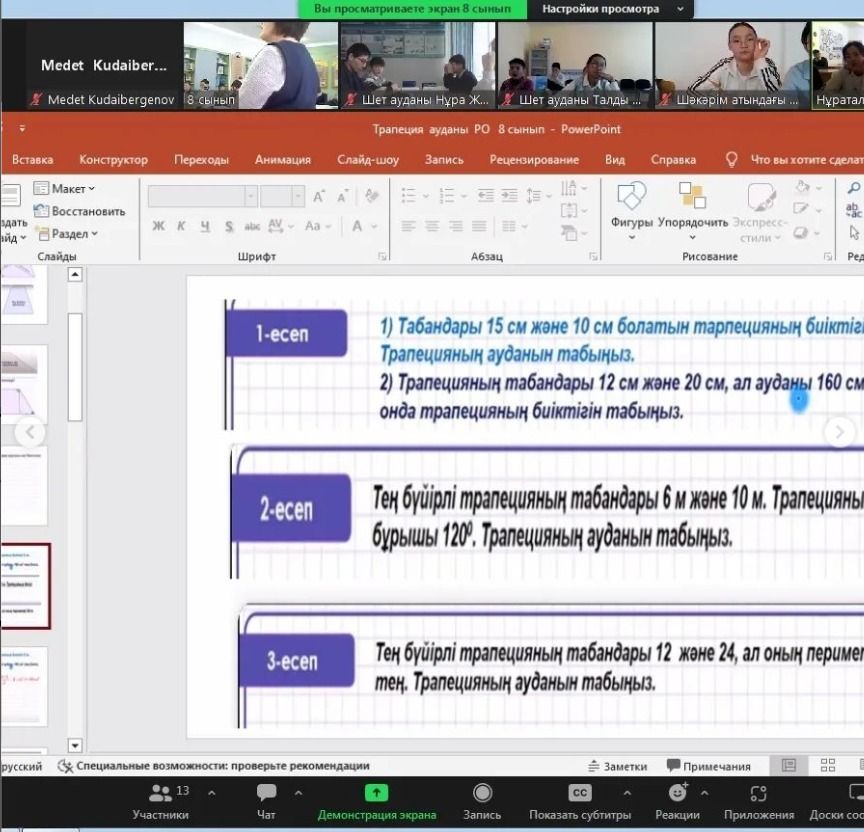The height and width of the screenshot is (832, 864).
Task: Click the reactions smiley icon
Action: pyautogui.click(x=677, y=793)
